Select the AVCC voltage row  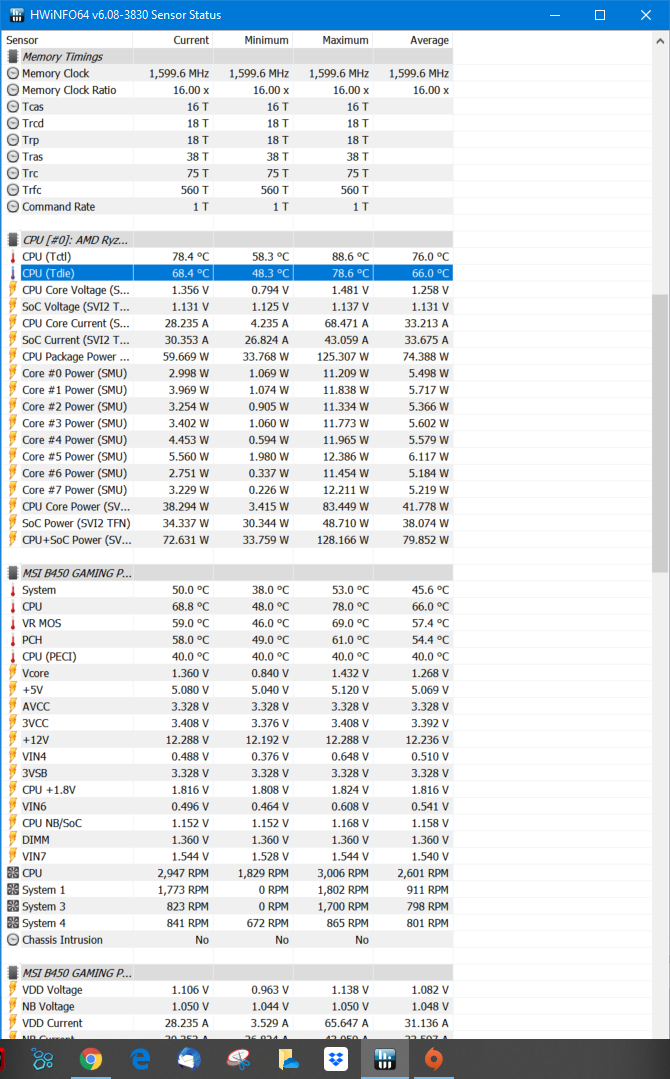point(228,706)
